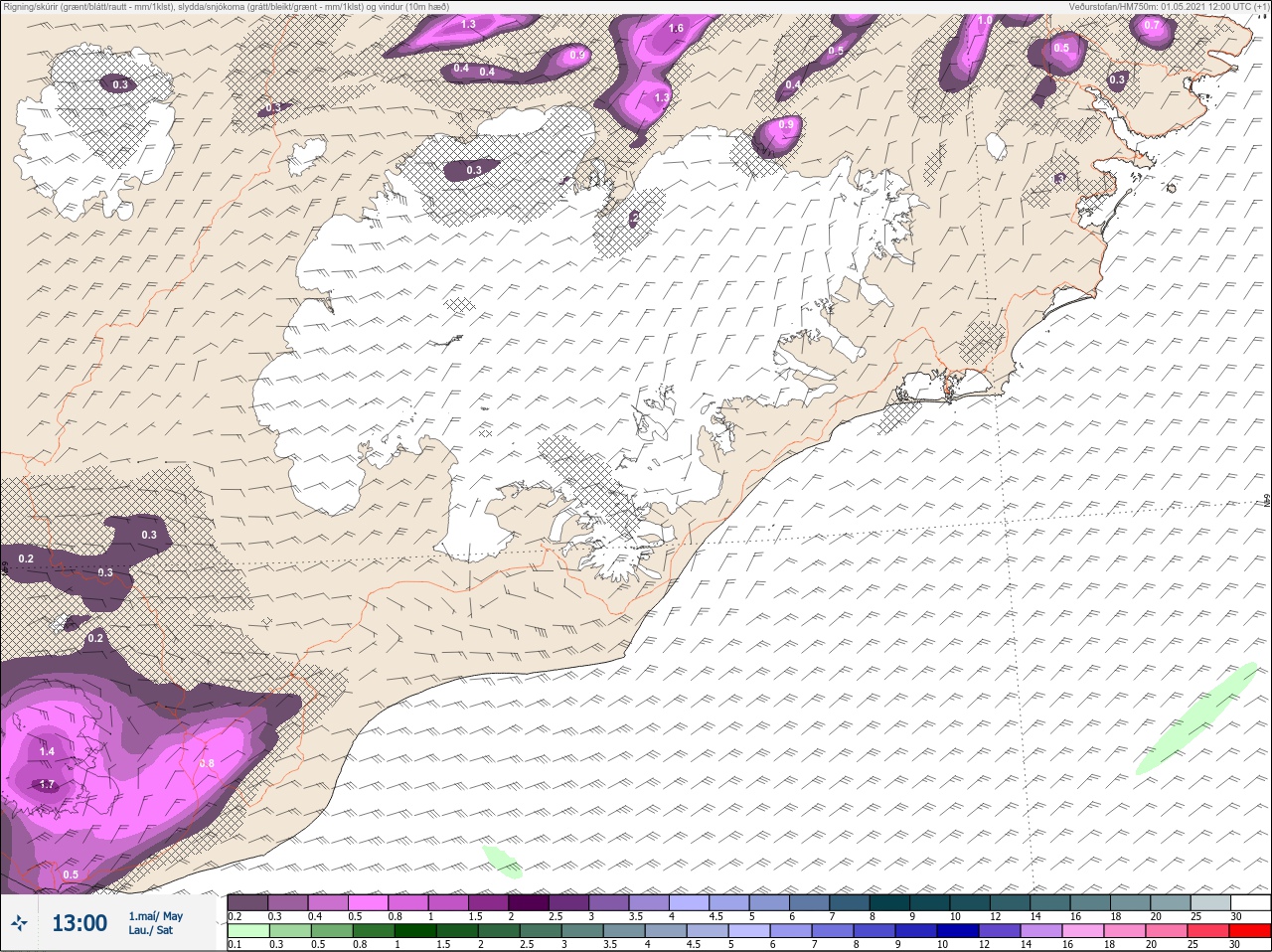Pick darkest purple swatch between 2 and 2.5
This screenshot has width=1272, height=952.
pyautogui.click(x=529, y=902)
